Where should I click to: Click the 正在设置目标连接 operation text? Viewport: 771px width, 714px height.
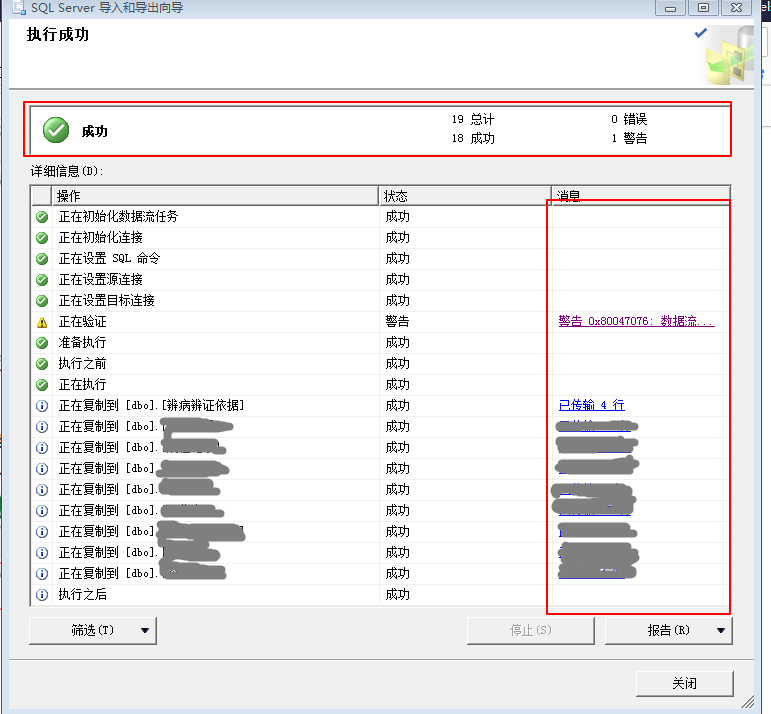coord(107,300)
